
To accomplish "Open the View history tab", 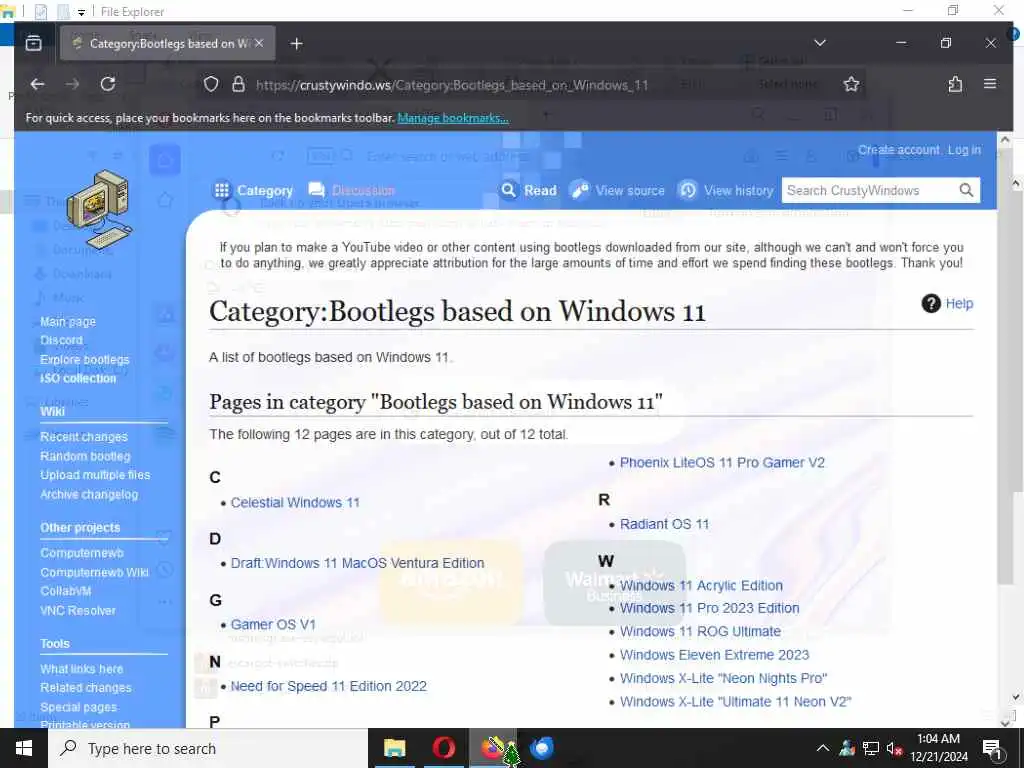I will pos(725,190).
